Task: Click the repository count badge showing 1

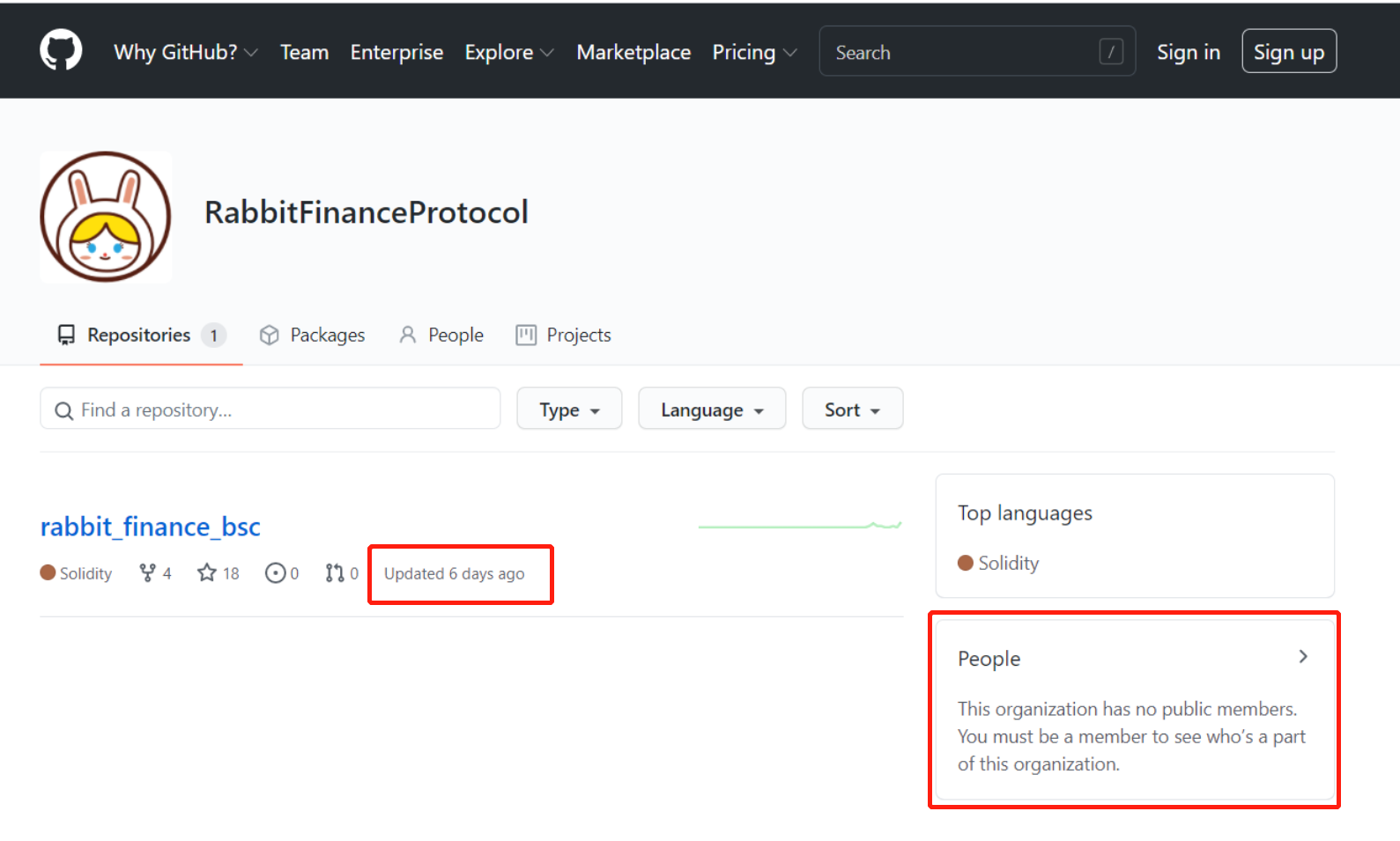Action: [213, 335]
